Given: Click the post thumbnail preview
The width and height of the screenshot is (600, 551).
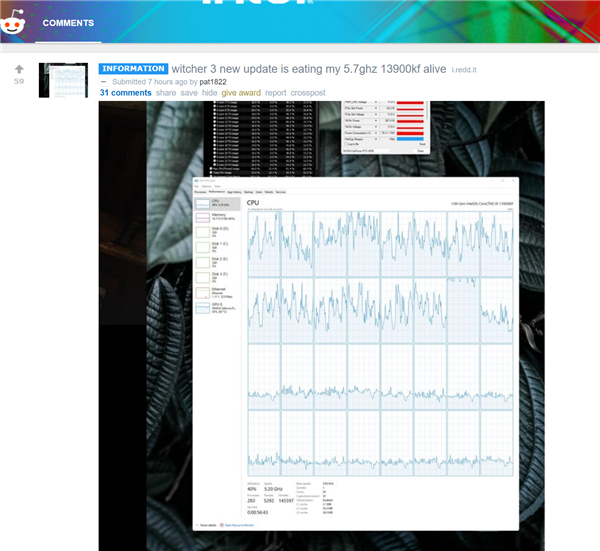Looking at the screenshot, I should (x=64, y=80).
